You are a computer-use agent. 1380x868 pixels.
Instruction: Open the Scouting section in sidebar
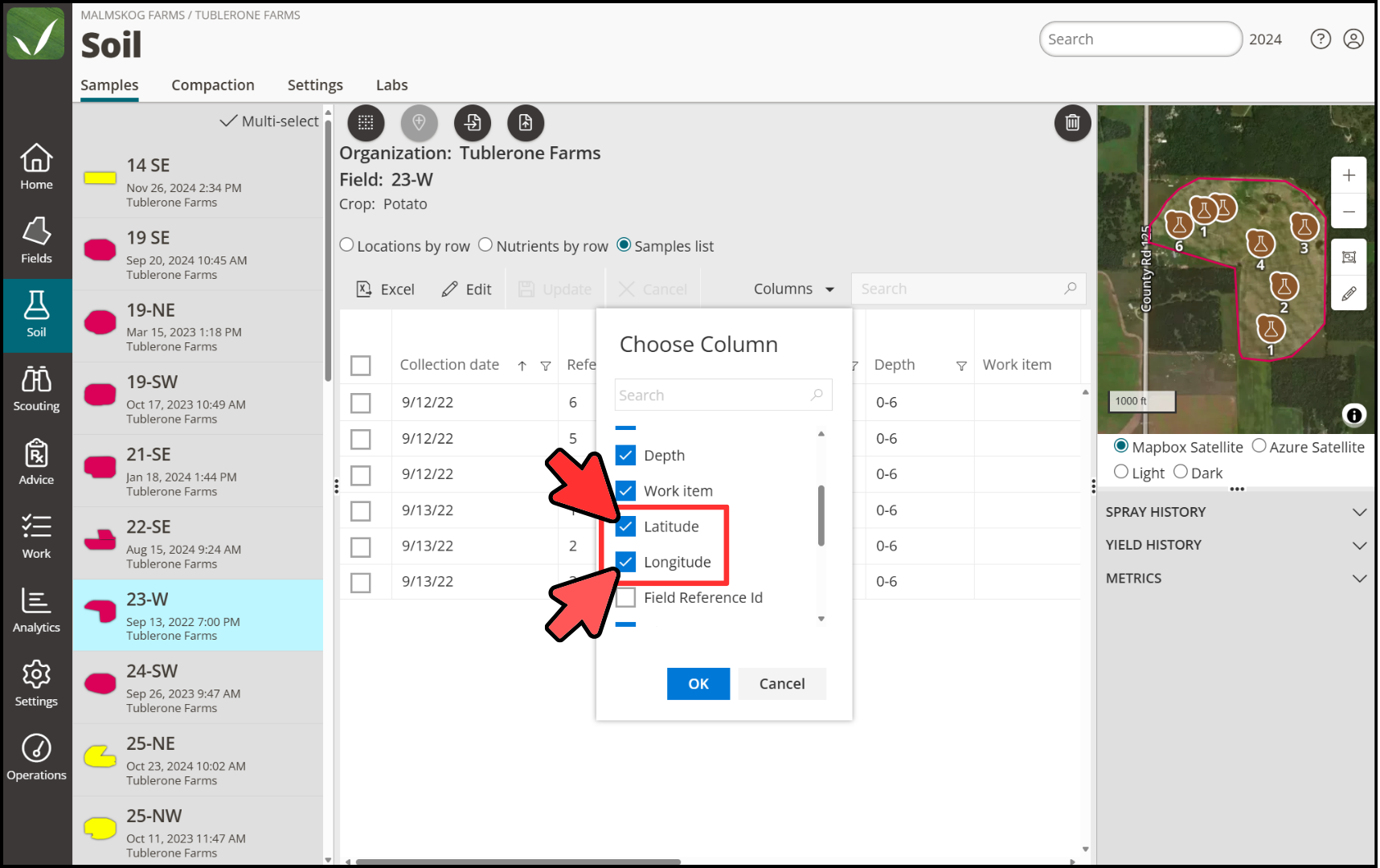(x=36, y=388)
